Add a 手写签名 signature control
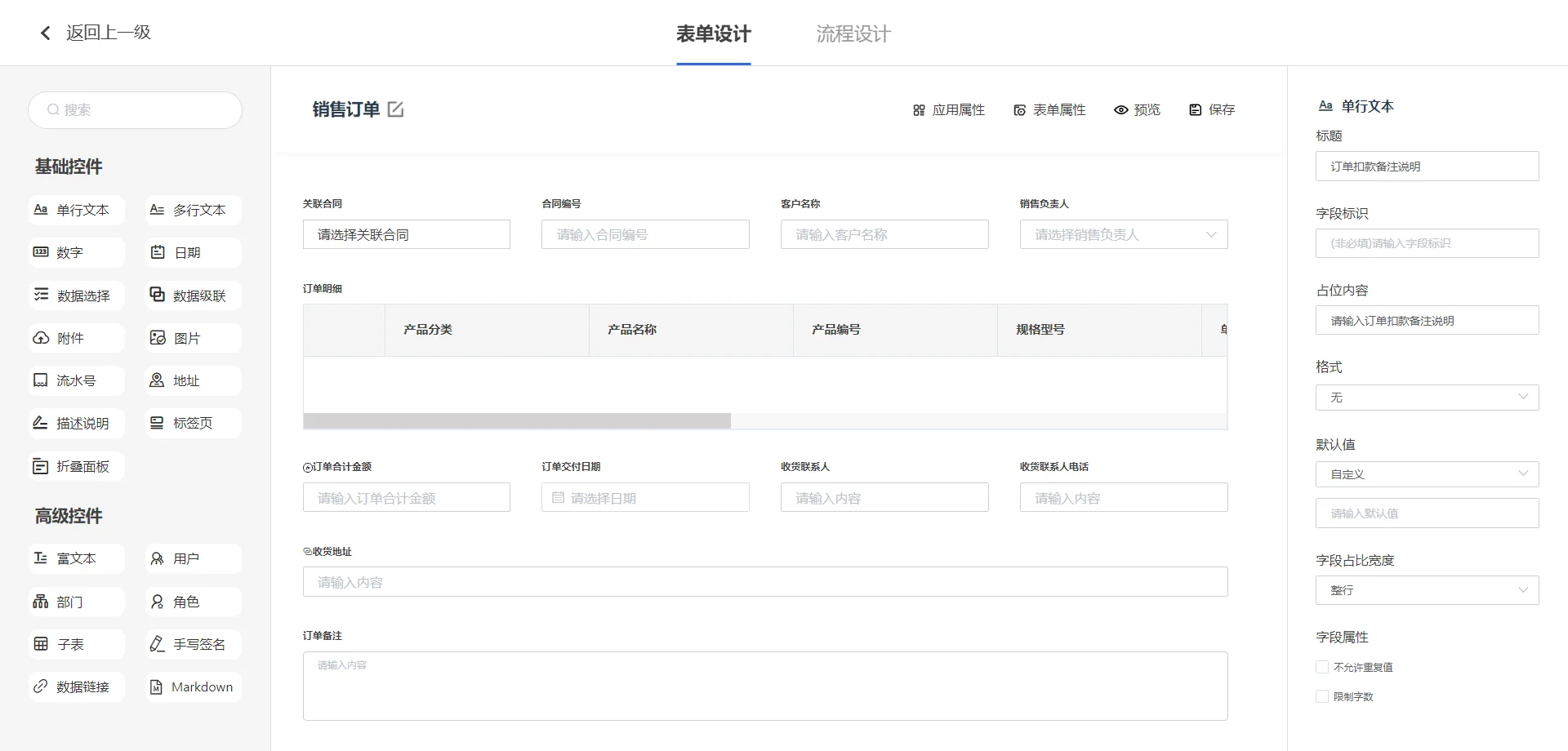 [194, 644]
